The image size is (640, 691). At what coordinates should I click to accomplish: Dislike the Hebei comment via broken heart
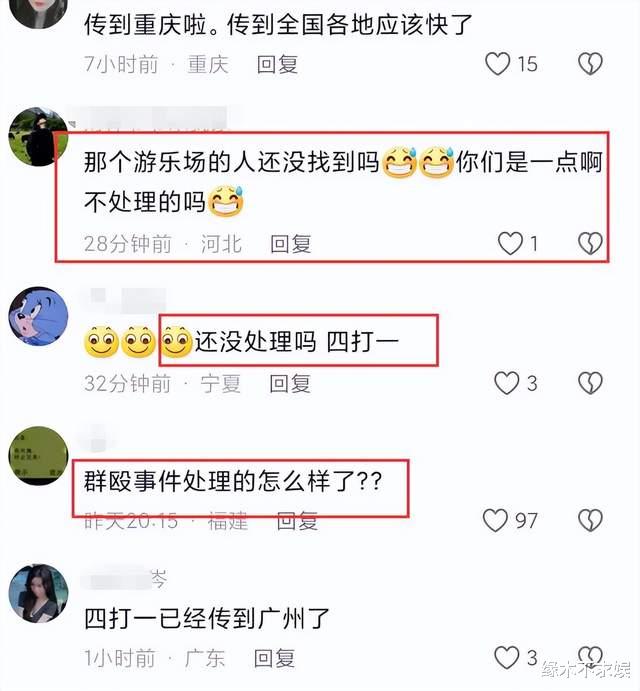(590, 244)
